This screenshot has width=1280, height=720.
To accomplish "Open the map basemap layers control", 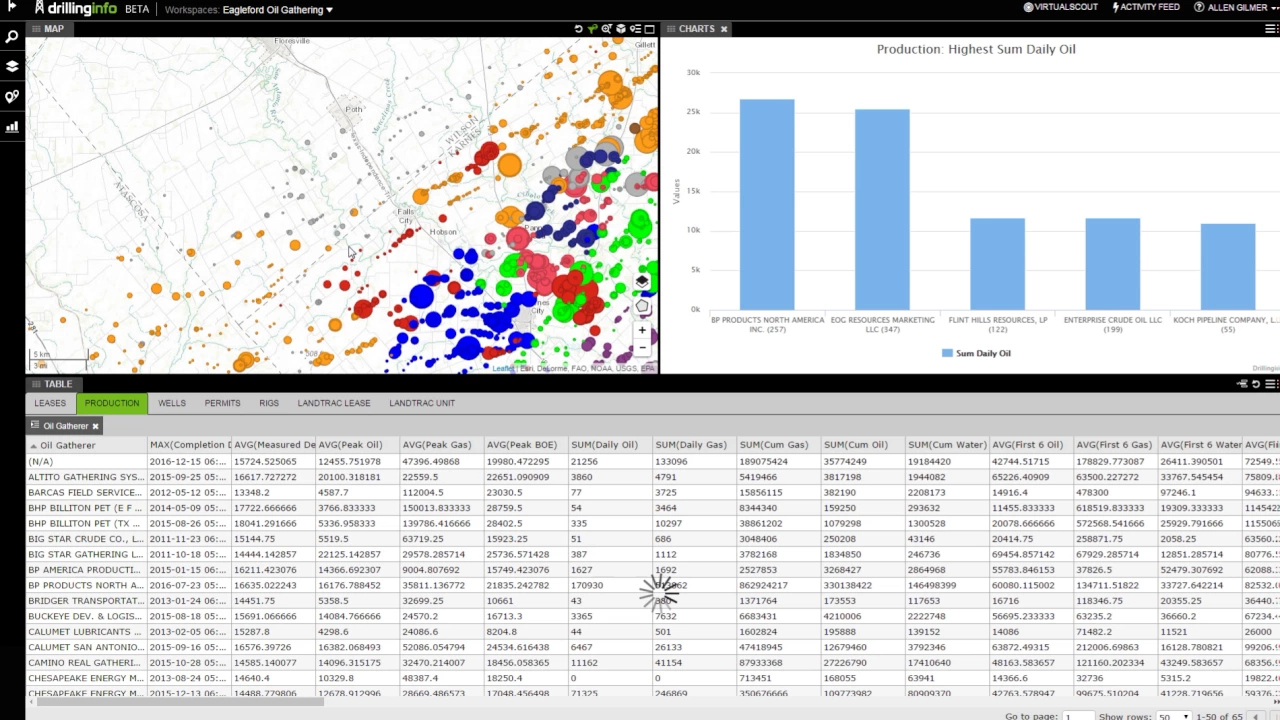I will 642,283.
